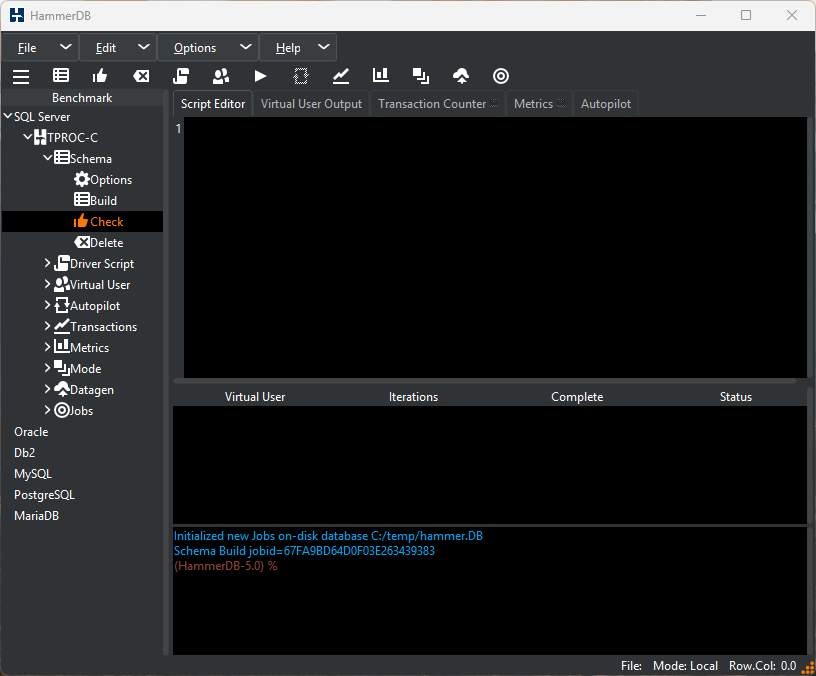Screen dimensions: 816x676
Task: Open the Edit menu
Action: point(118,48)
